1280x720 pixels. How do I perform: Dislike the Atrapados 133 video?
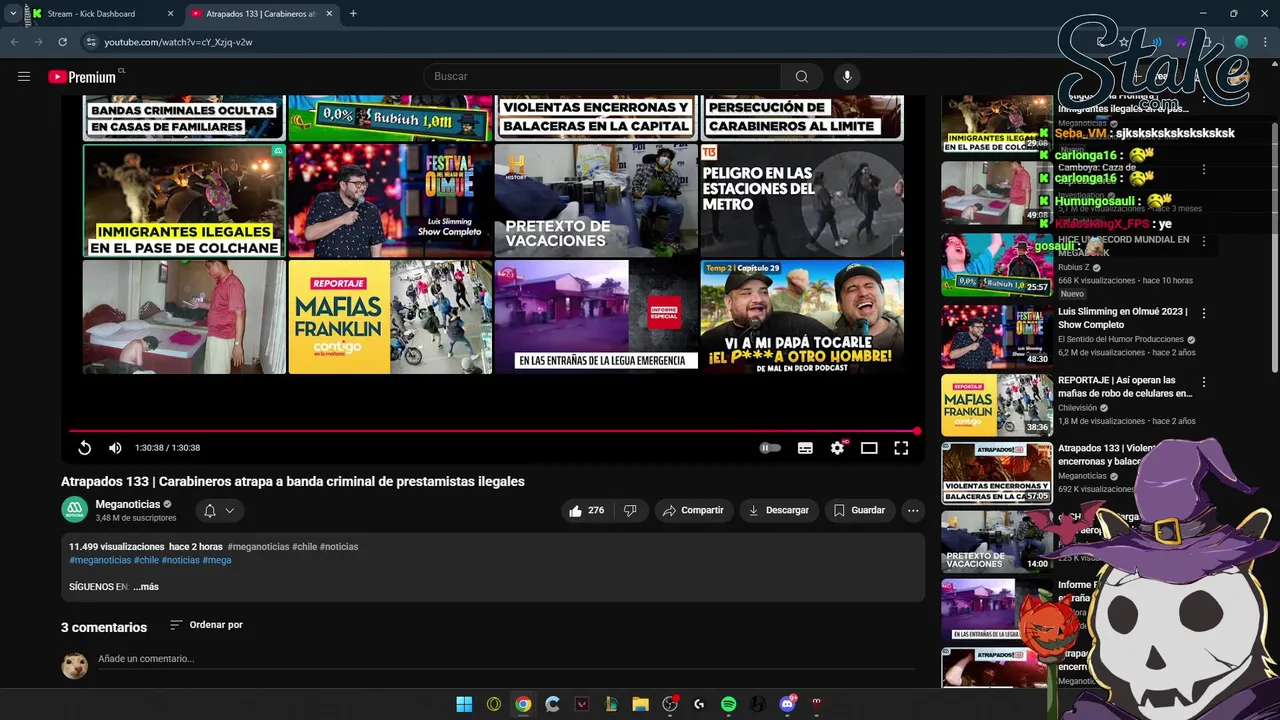coord(630,510)
